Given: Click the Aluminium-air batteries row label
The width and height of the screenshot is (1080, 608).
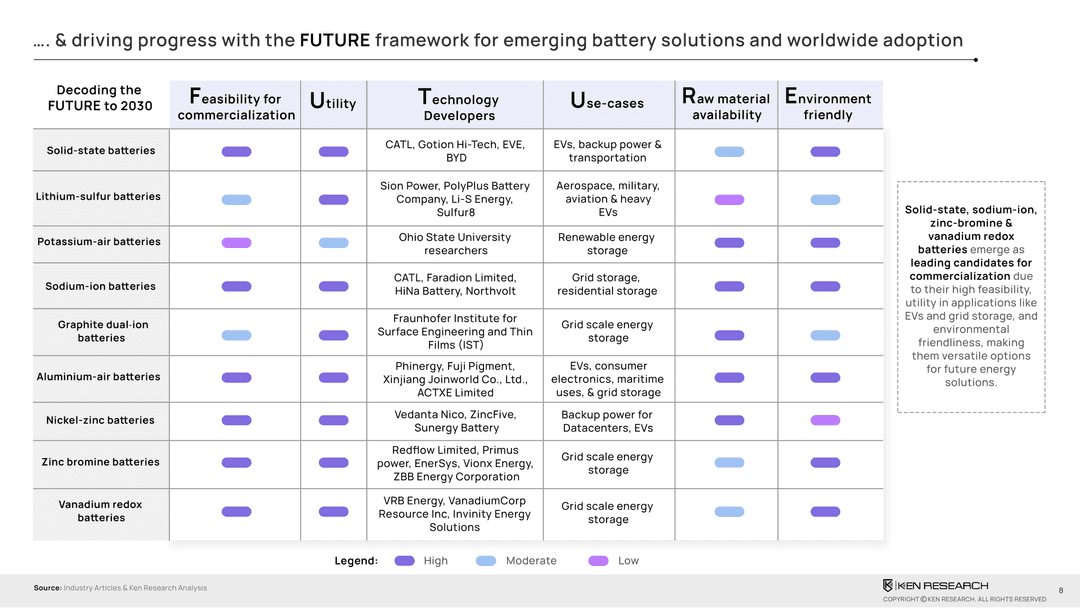Looking at the screenshot, I should [x=99, y=377].
